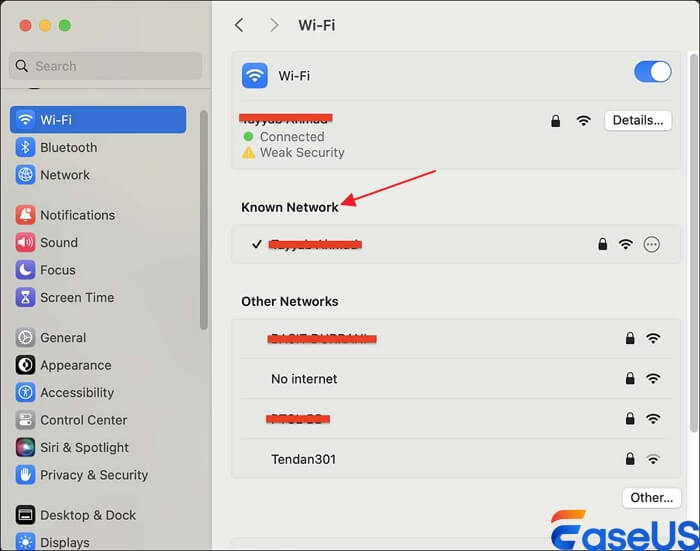Click the Appearance icon in sidebar
The width and height of the screenshot is (700, 551).
coord(25,365)
